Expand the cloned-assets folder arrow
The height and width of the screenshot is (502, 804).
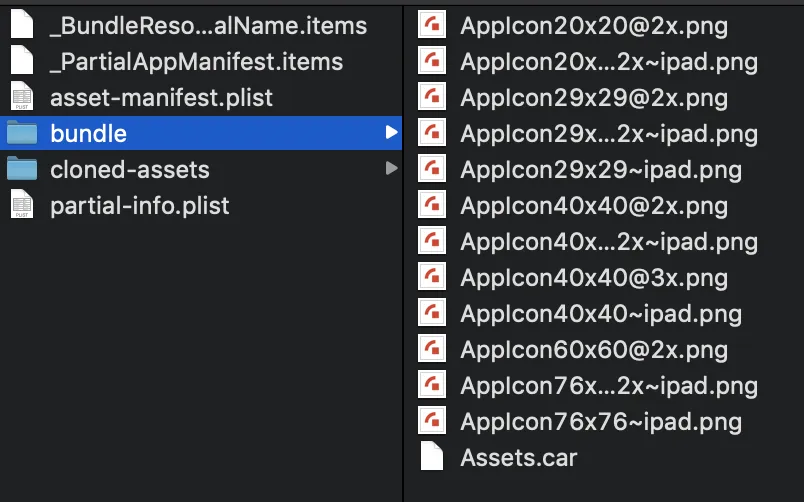click(391, 169)
